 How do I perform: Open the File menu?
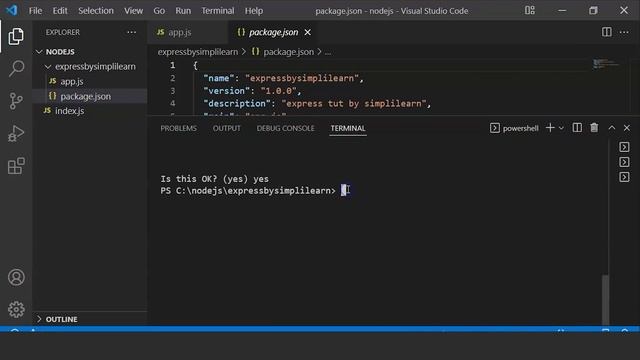[x=35, y=11]
